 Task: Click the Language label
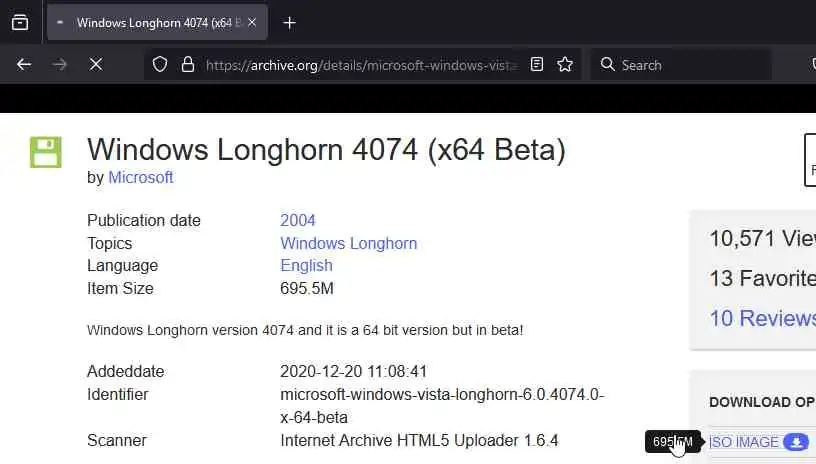tap(122, 266)
